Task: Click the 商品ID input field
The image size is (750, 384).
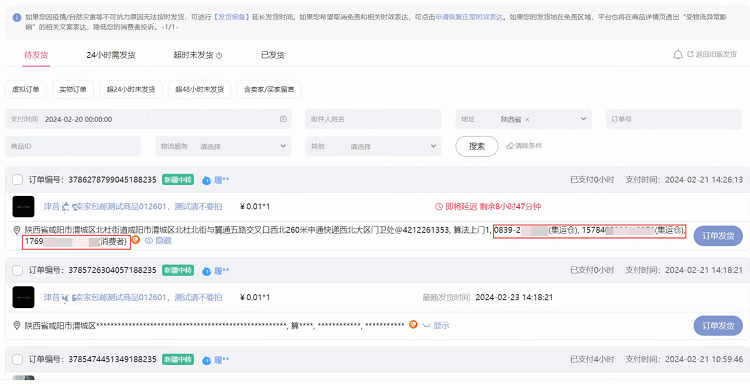Action: click(x=73, y=146)
